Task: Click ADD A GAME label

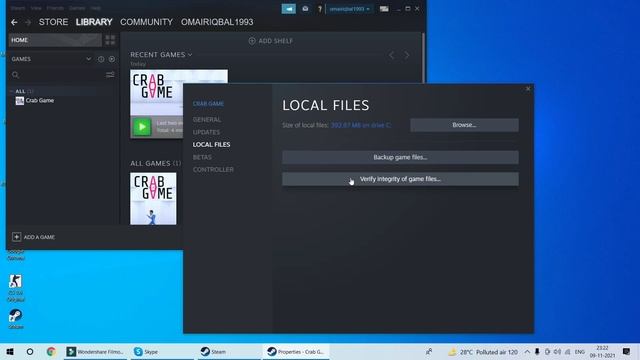Action: coord(39,237)
